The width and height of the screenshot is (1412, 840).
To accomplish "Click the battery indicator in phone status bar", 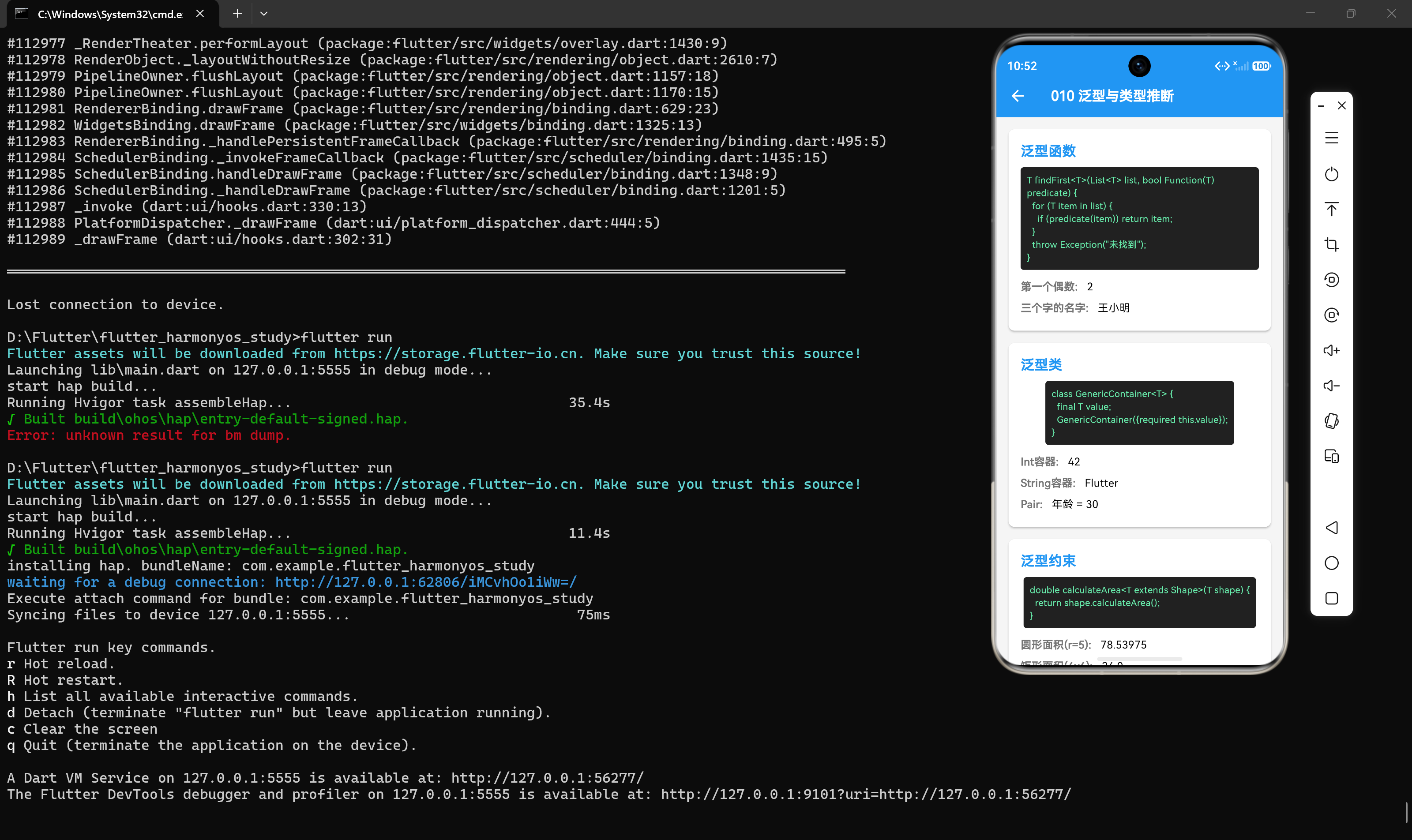I will (x=1262, y=66).
